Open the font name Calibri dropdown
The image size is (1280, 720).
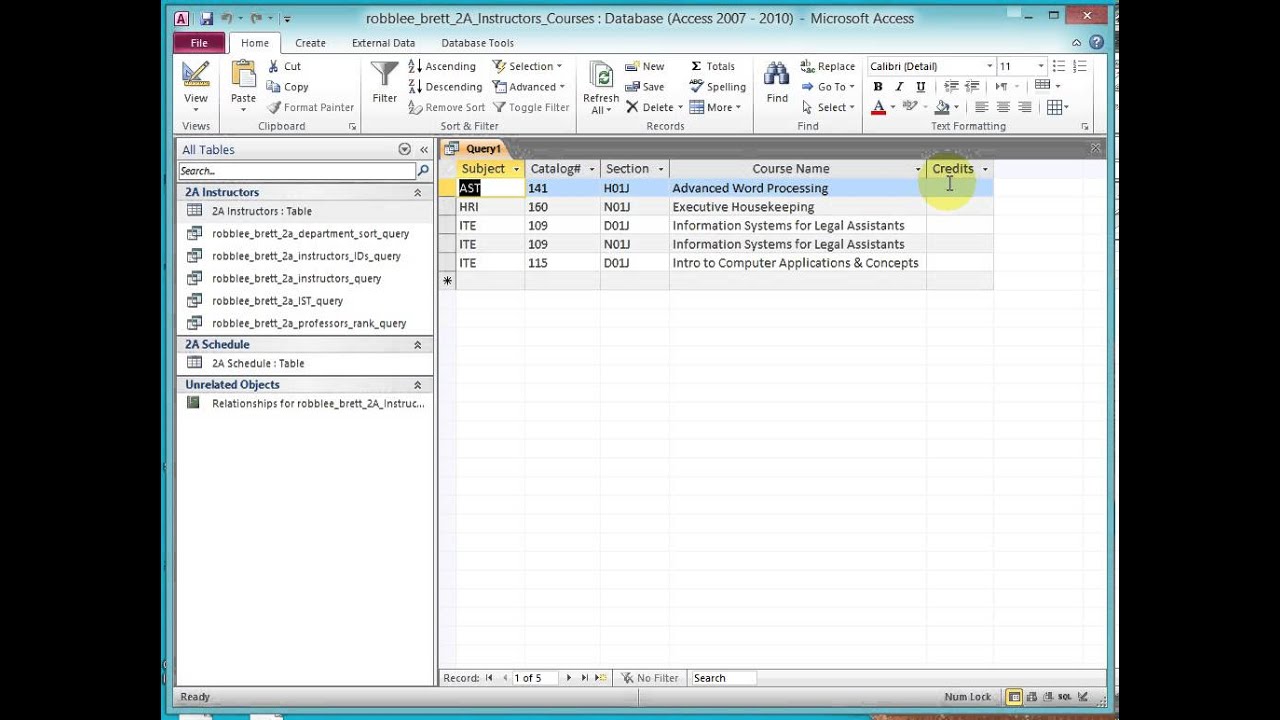click(990, 66)
